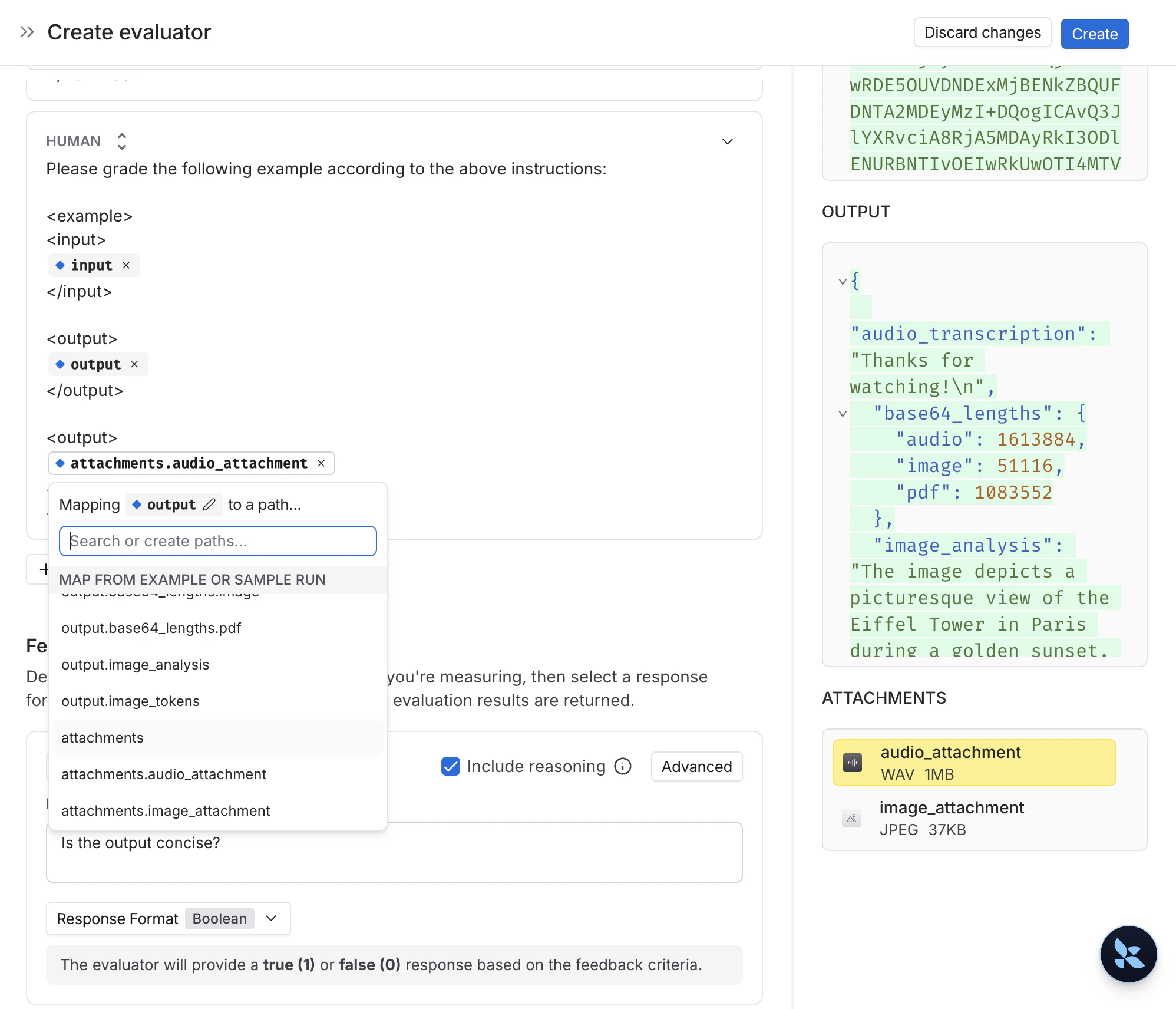Remove the input variable chip
Image resolution: width=1176 pixels, height=1009 pixels.
[126, 265]
